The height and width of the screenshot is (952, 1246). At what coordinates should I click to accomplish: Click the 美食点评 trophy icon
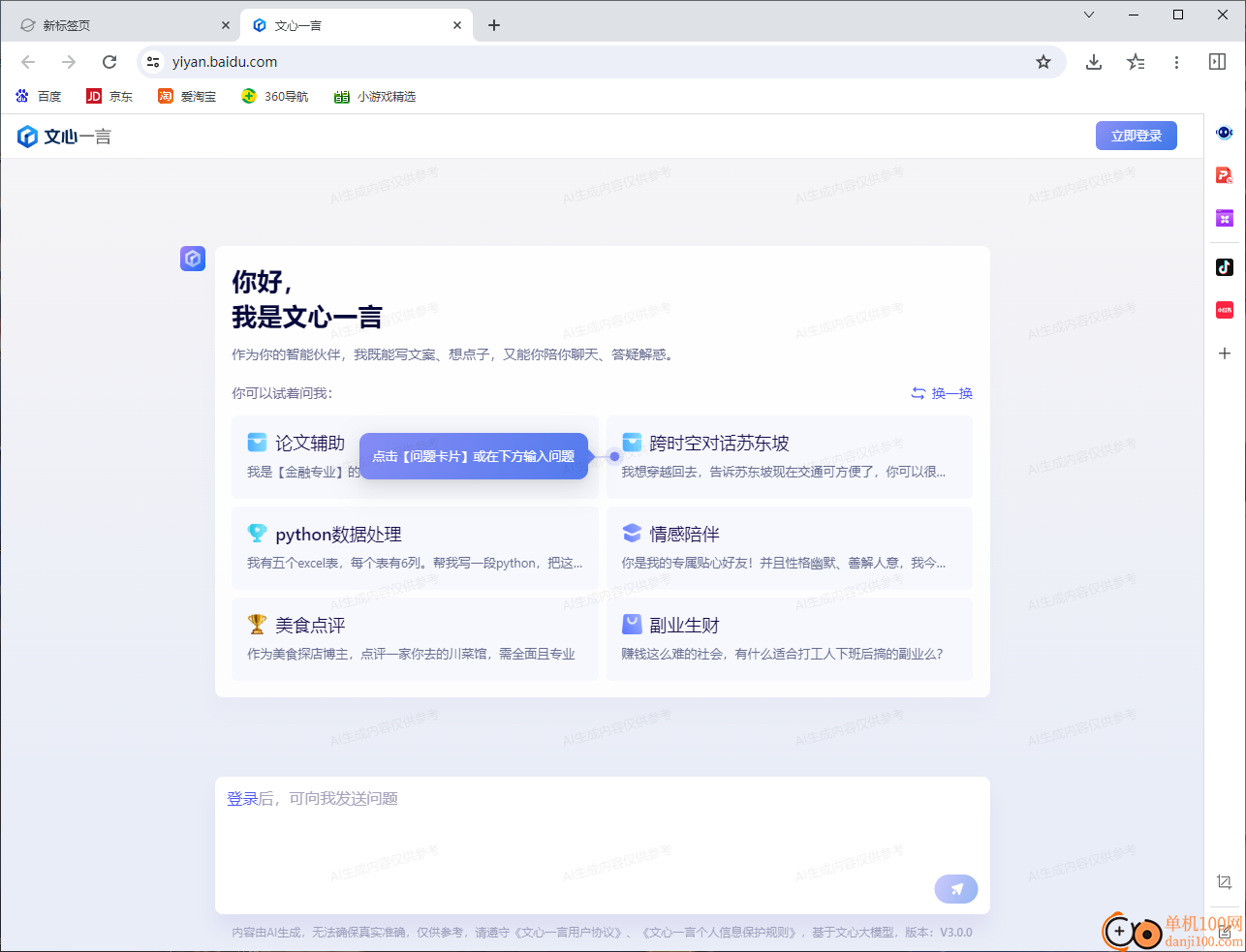(257, 625)
